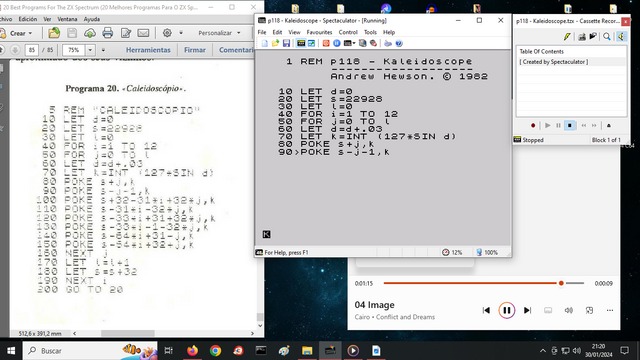Viewport: 640px width, 360px height.
Task: Click the gear settings icon in PDF reader
Action: (167, 33)
